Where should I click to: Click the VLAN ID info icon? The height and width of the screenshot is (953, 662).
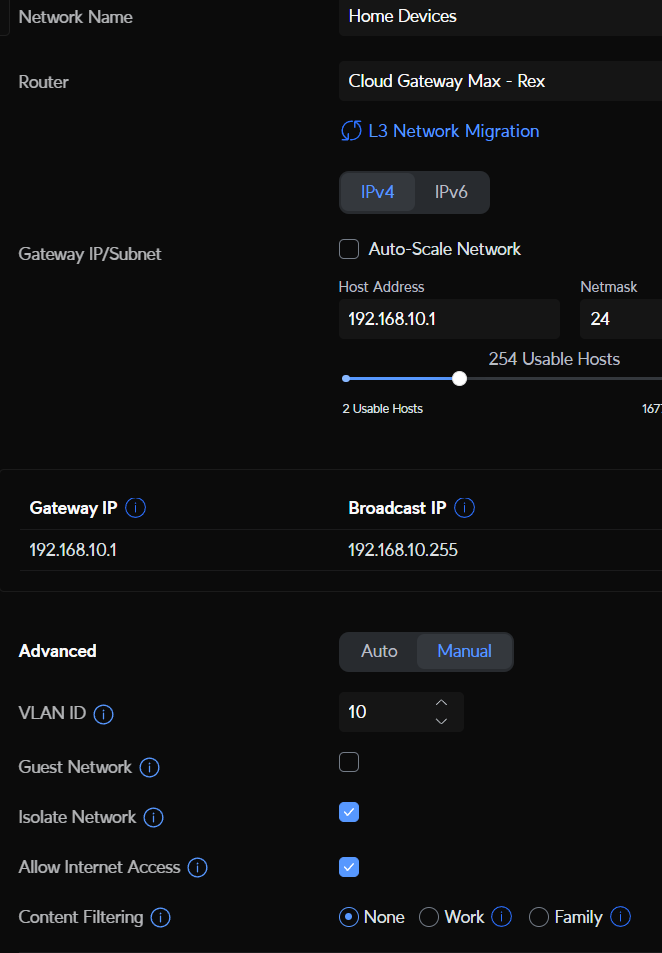pyautogui.click(x=103, y=714)
